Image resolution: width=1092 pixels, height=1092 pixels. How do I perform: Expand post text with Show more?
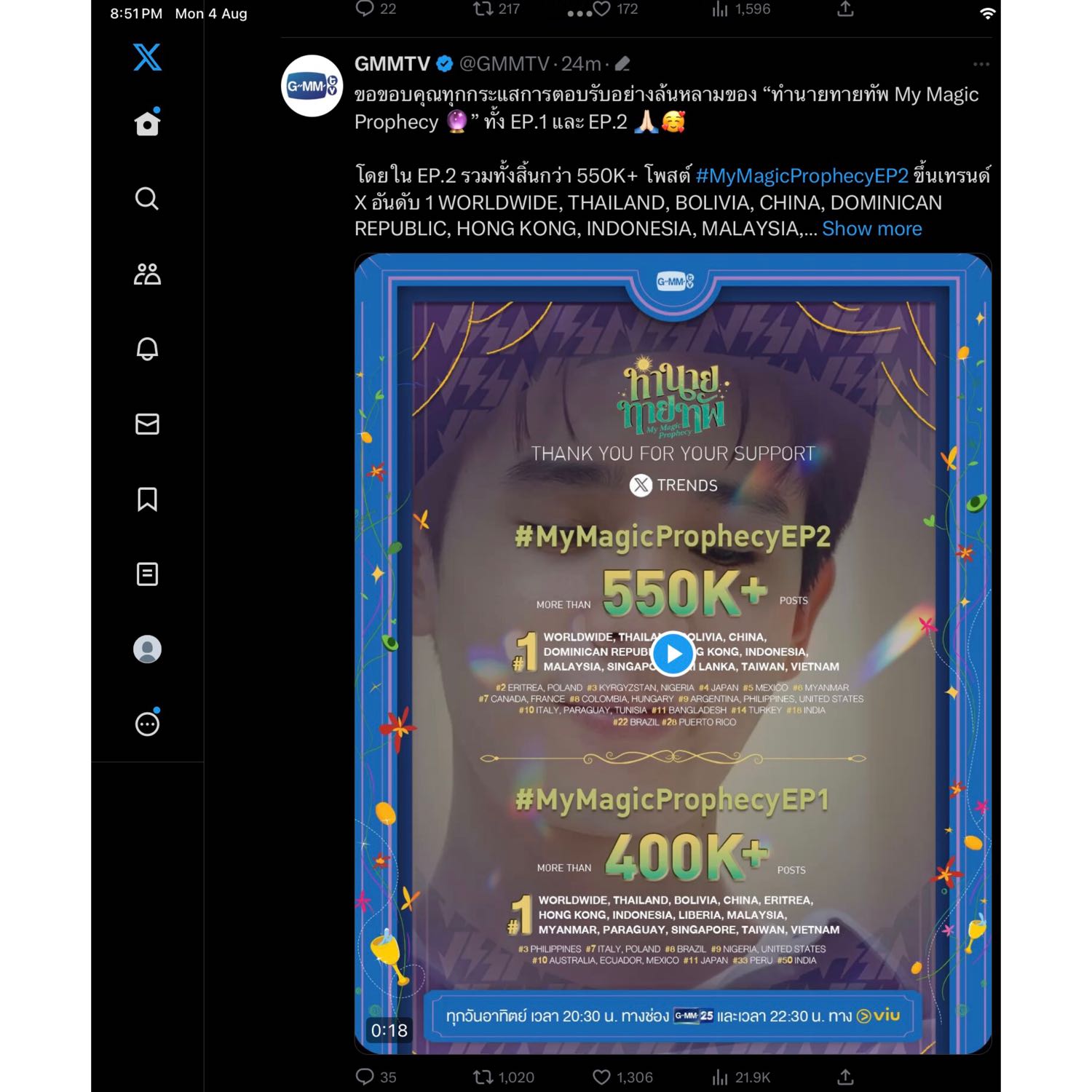pos(871,229)
